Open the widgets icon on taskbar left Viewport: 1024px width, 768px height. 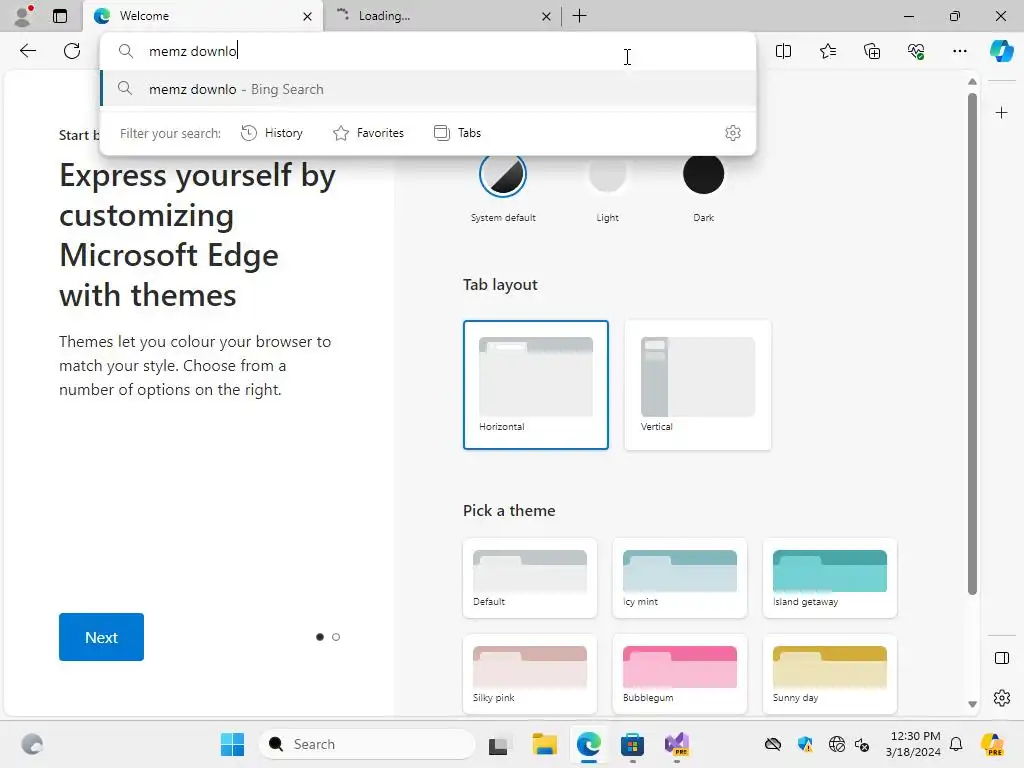pos(32,744)
